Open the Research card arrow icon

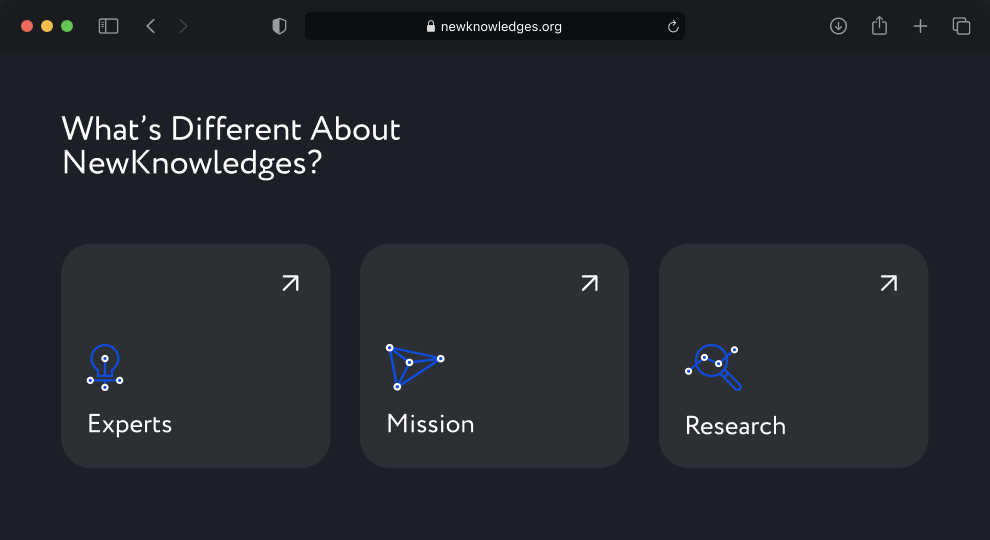889,283
